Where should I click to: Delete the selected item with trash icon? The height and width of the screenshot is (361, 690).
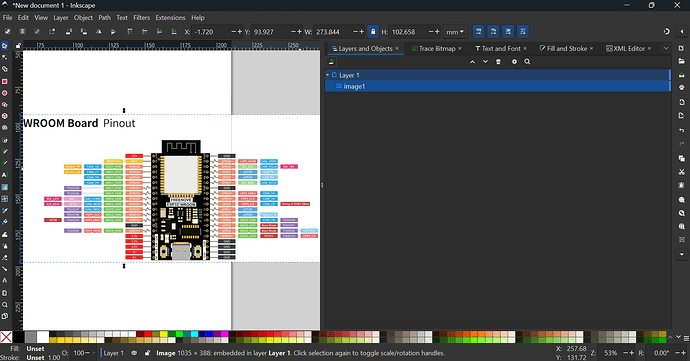coord(498,62)
